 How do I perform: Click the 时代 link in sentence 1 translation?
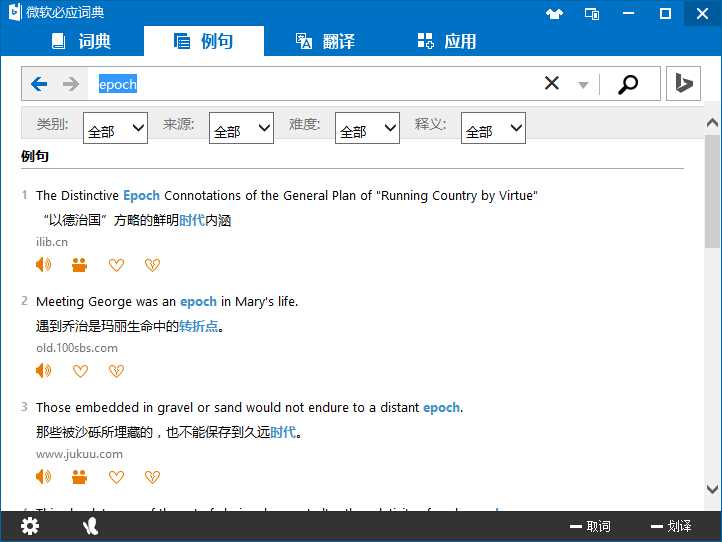click(192, 221)
